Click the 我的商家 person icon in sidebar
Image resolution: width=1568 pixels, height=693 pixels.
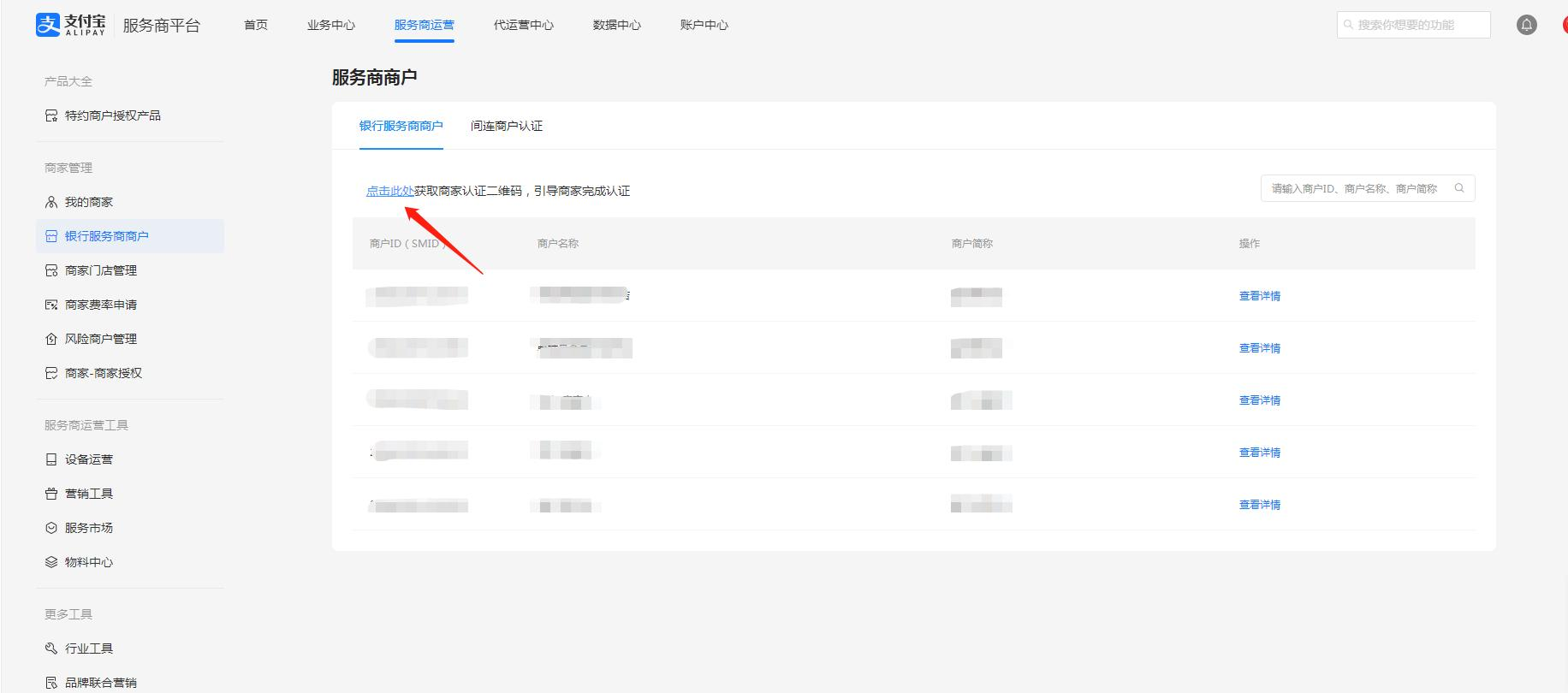[x=51, y=202]
